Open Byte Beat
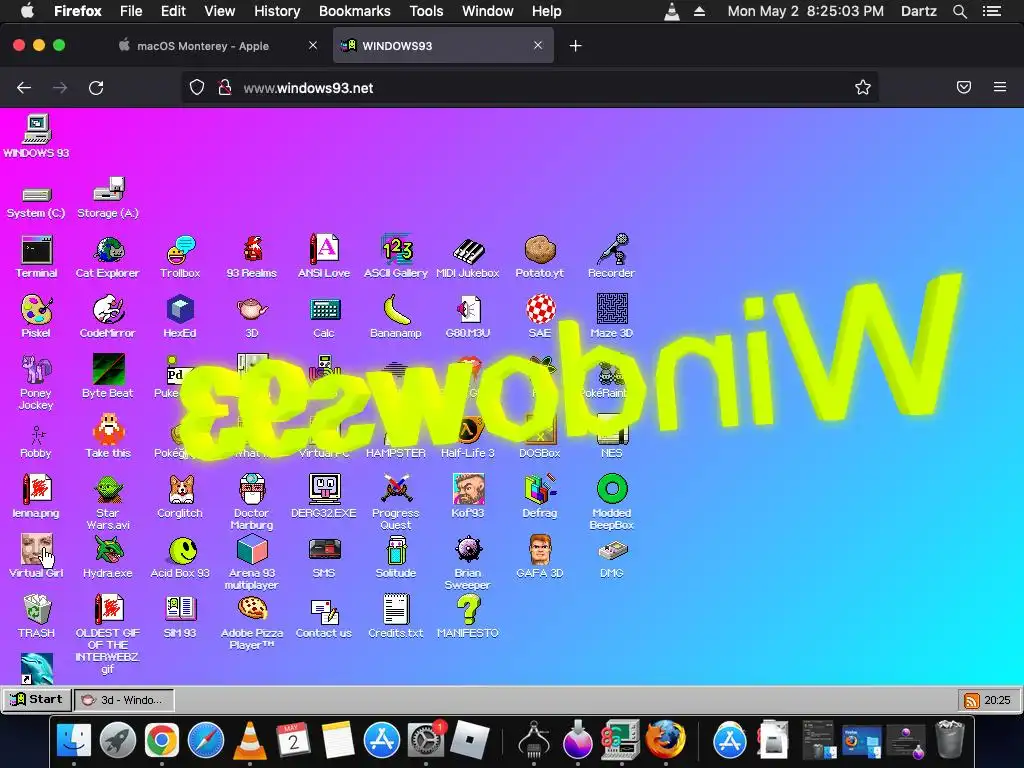 tap(108, 370)
